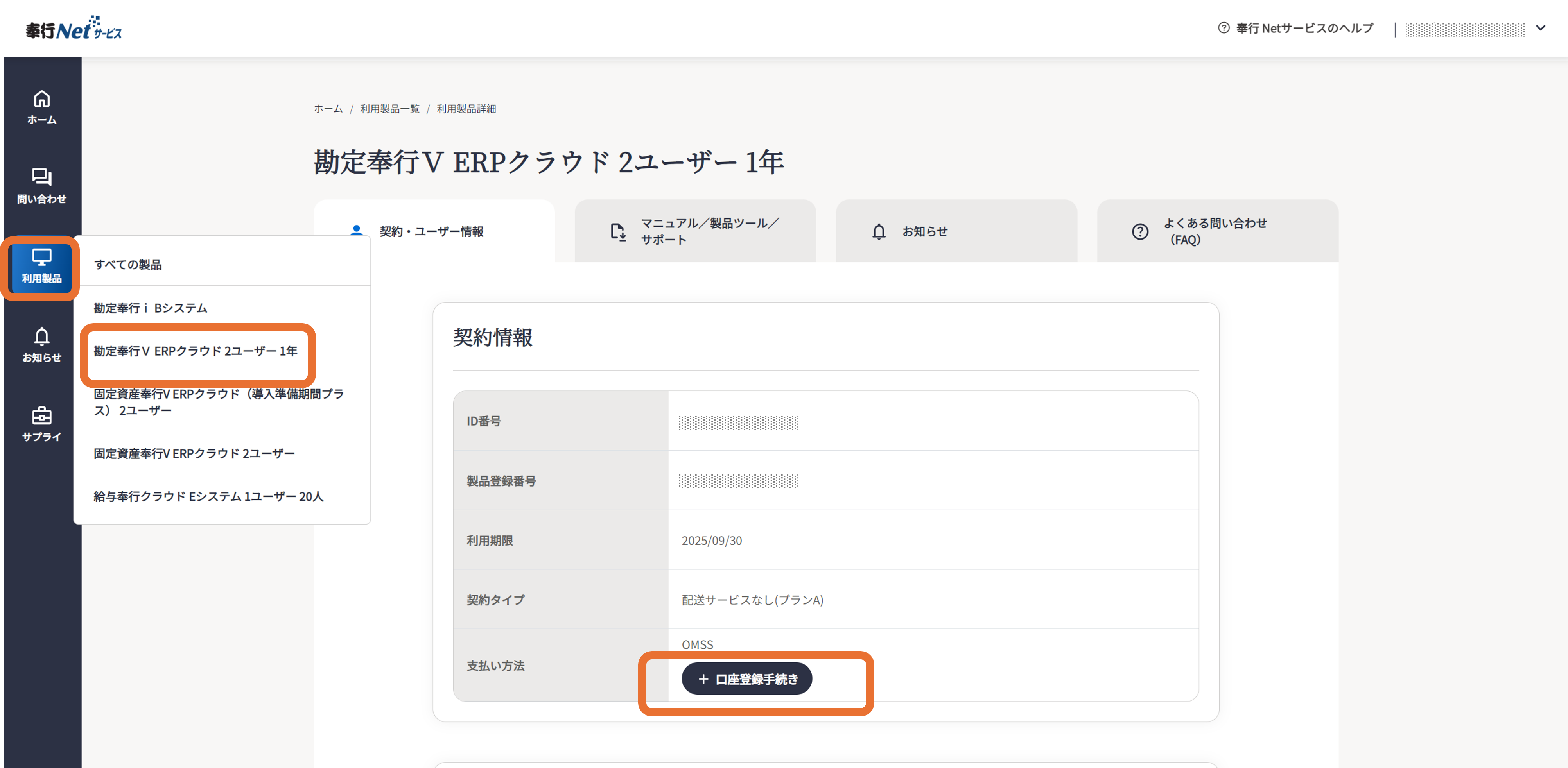Viewport: 1568px width, 768px height.
Task: Click the masked ID番号 value
Action: coord(738,422)
